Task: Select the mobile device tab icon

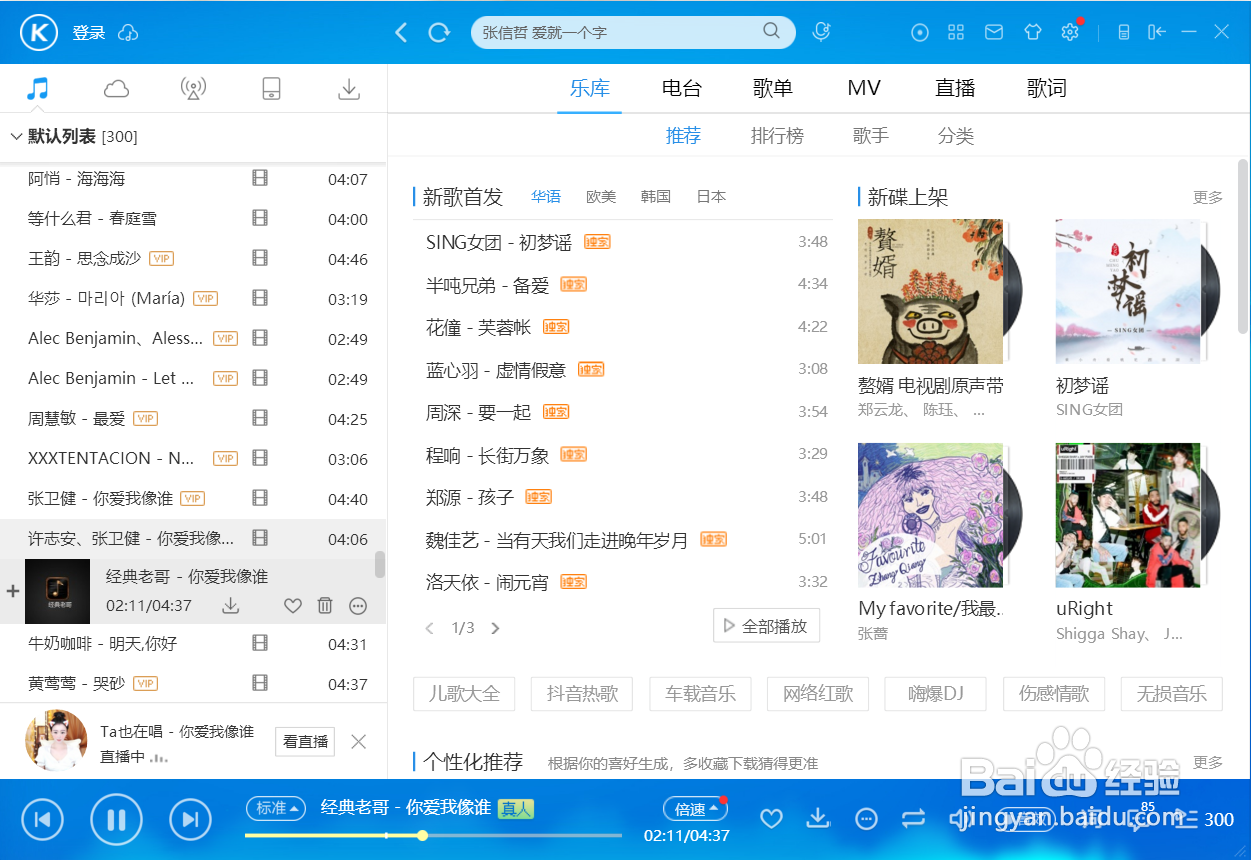Action: point(271,89)
